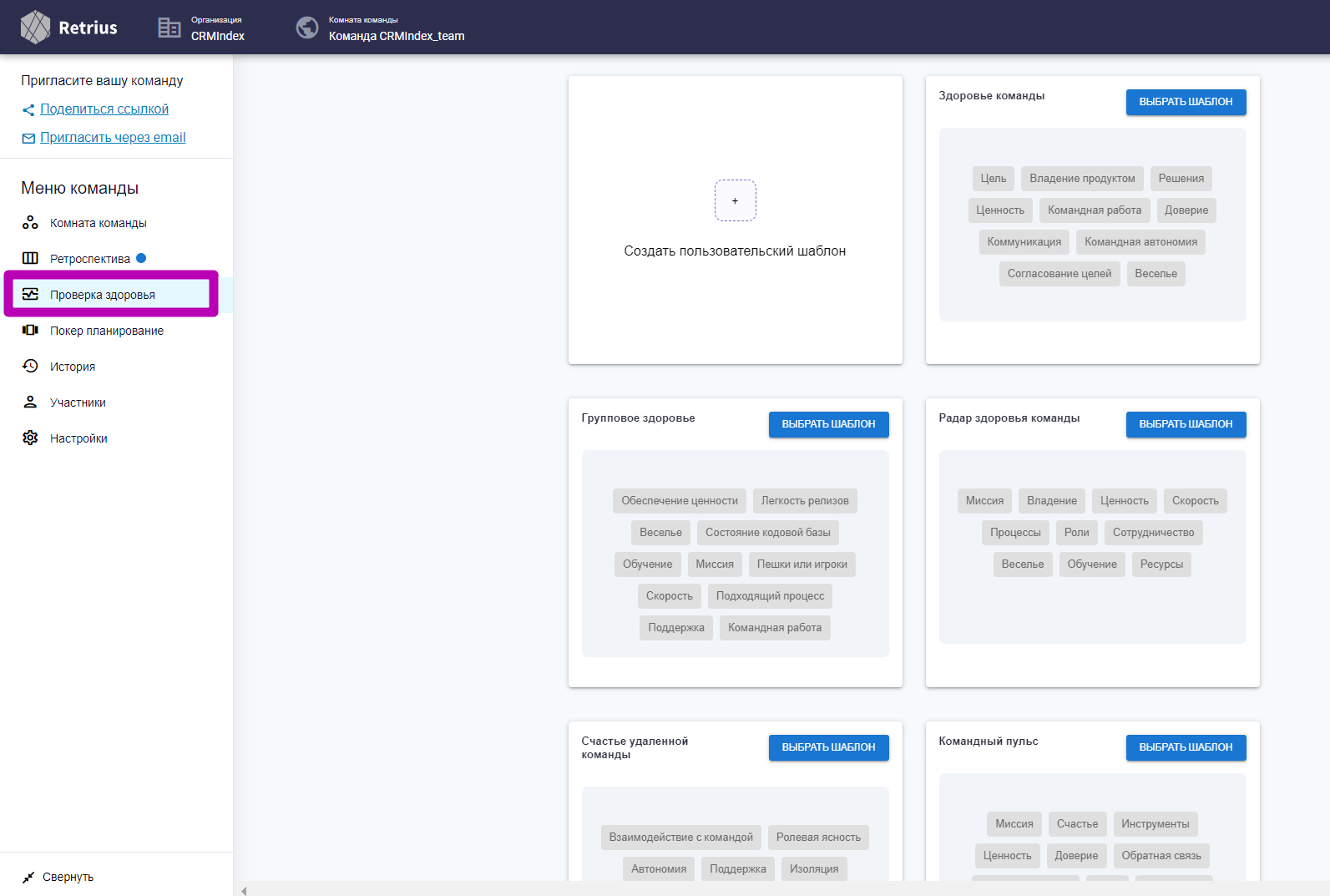Screen dimensions: 1330x896
Task: Click the Пригласить через email link
Action: (x=113, y=138)
